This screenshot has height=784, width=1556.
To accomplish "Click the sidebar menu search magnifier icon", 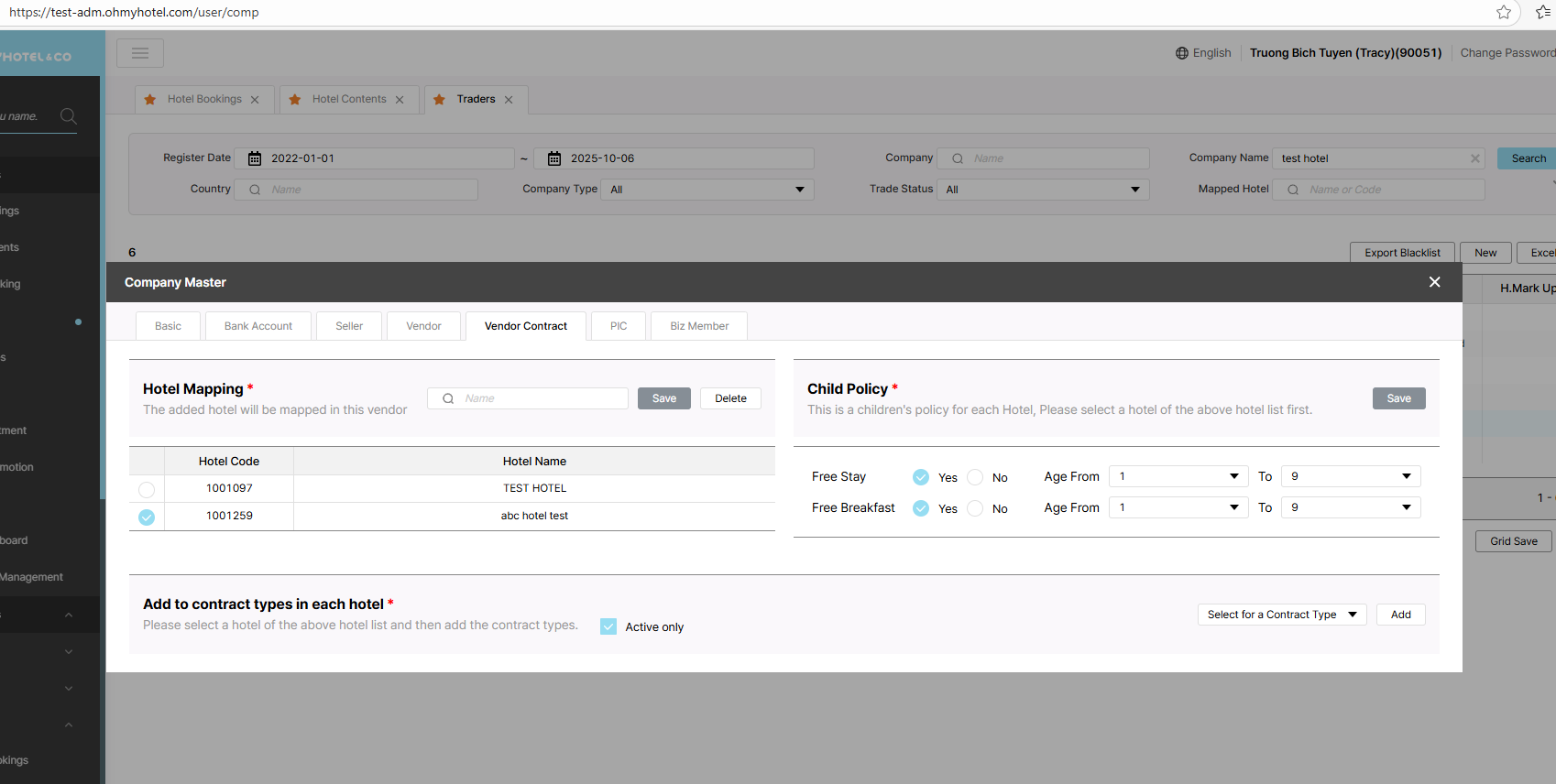I will point(68,116).
